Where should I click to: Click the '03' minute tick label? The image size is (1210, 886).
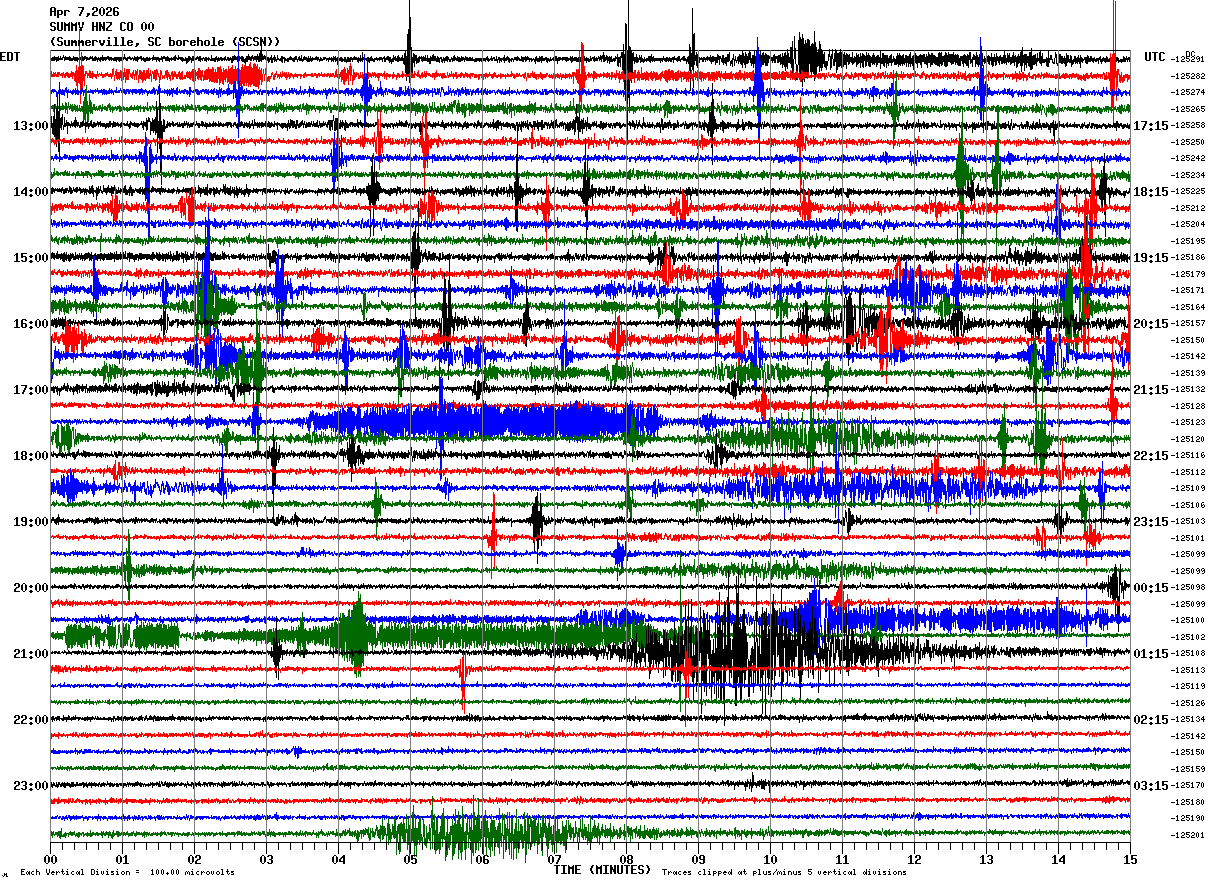coord(266,859)
